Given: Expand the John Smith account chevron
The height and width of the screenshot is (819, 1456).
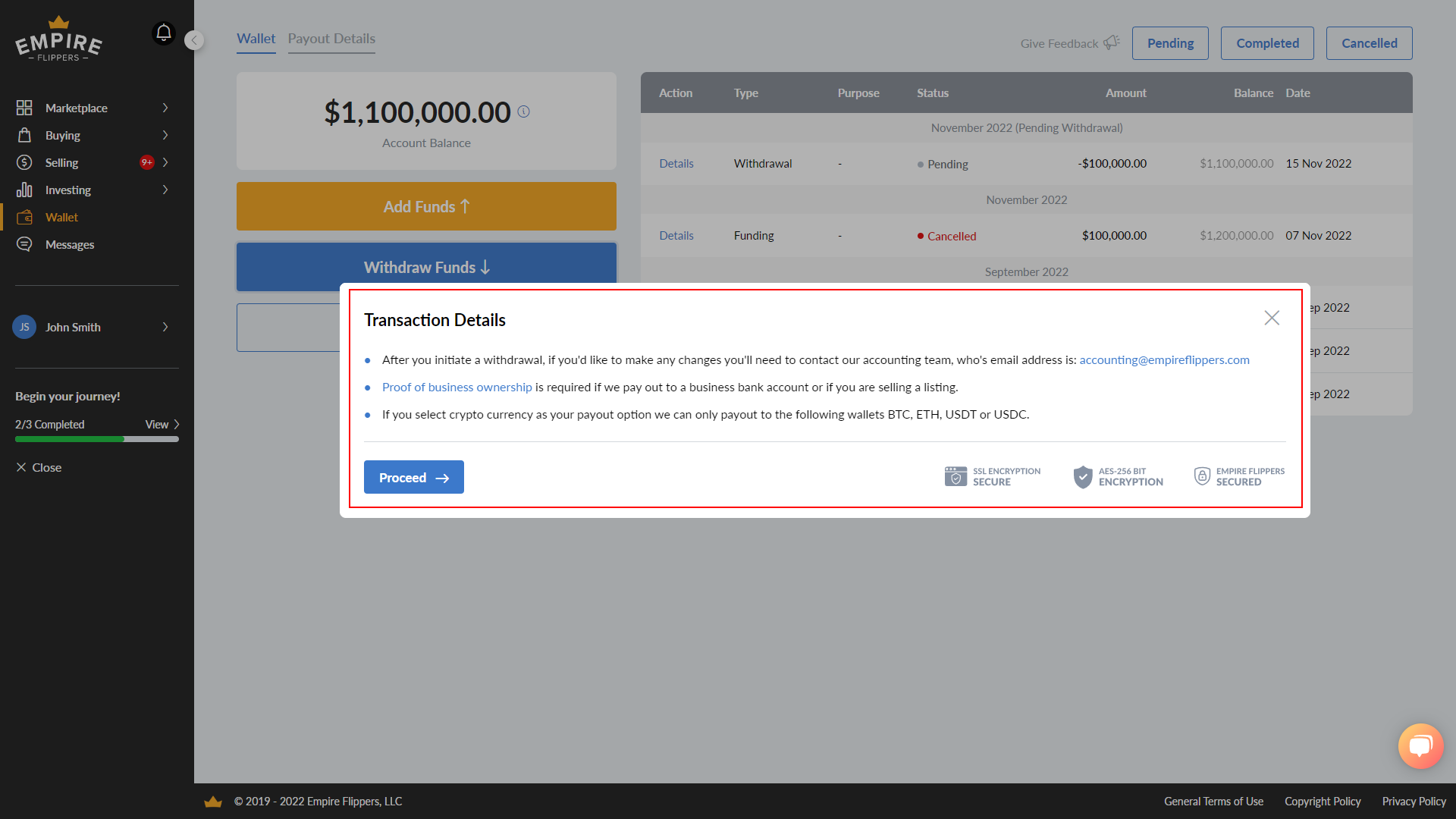Looking at the screenshot, I should (x=165, y=327).
